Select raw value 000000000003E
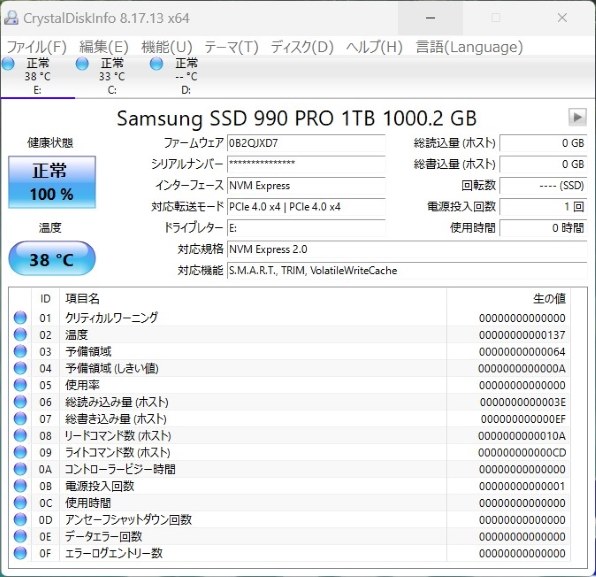The image size is (596, 577). 523,402
